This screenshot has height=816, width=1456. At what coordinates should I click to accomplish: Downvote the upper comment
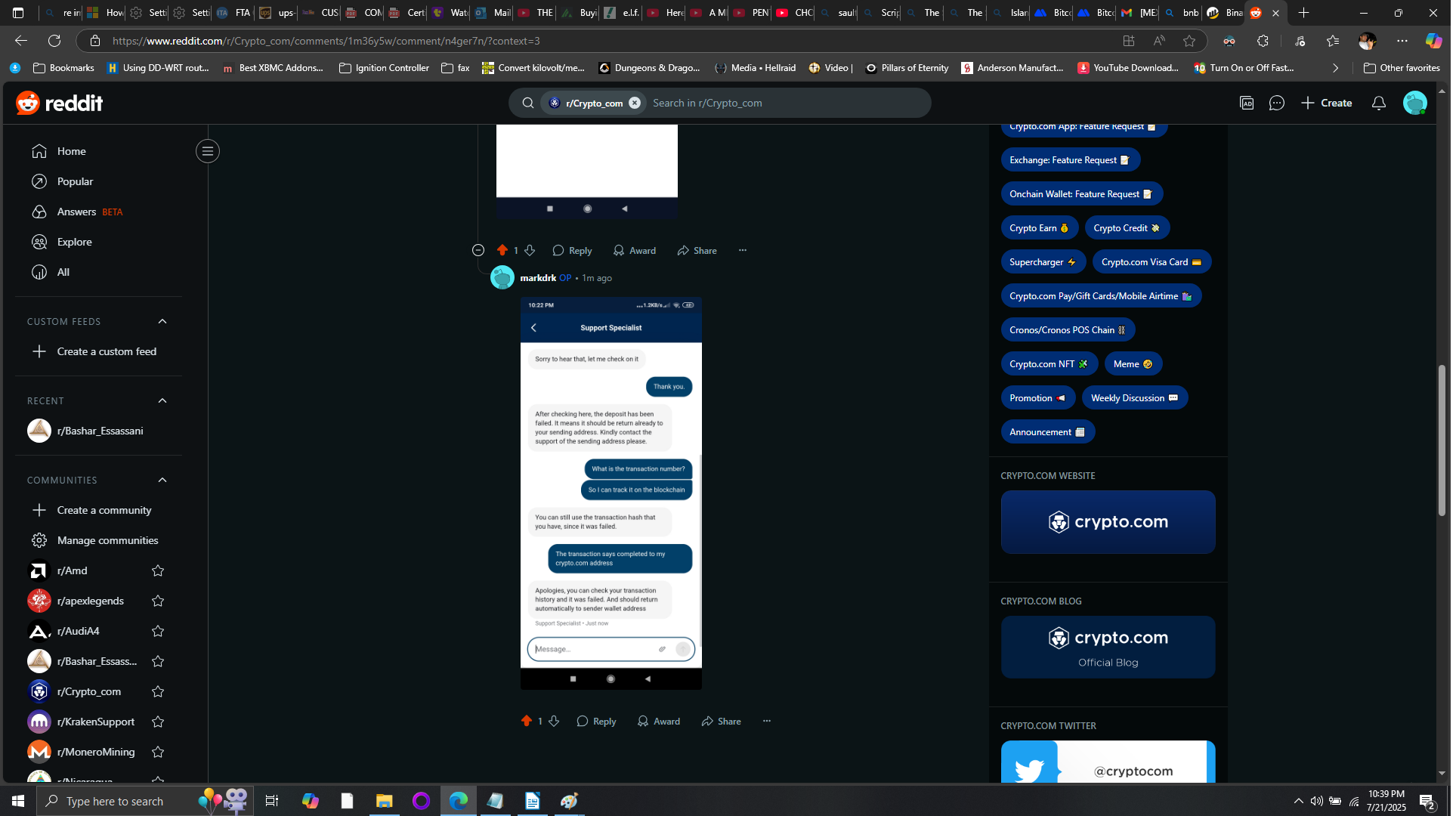[x=531, y=251]
